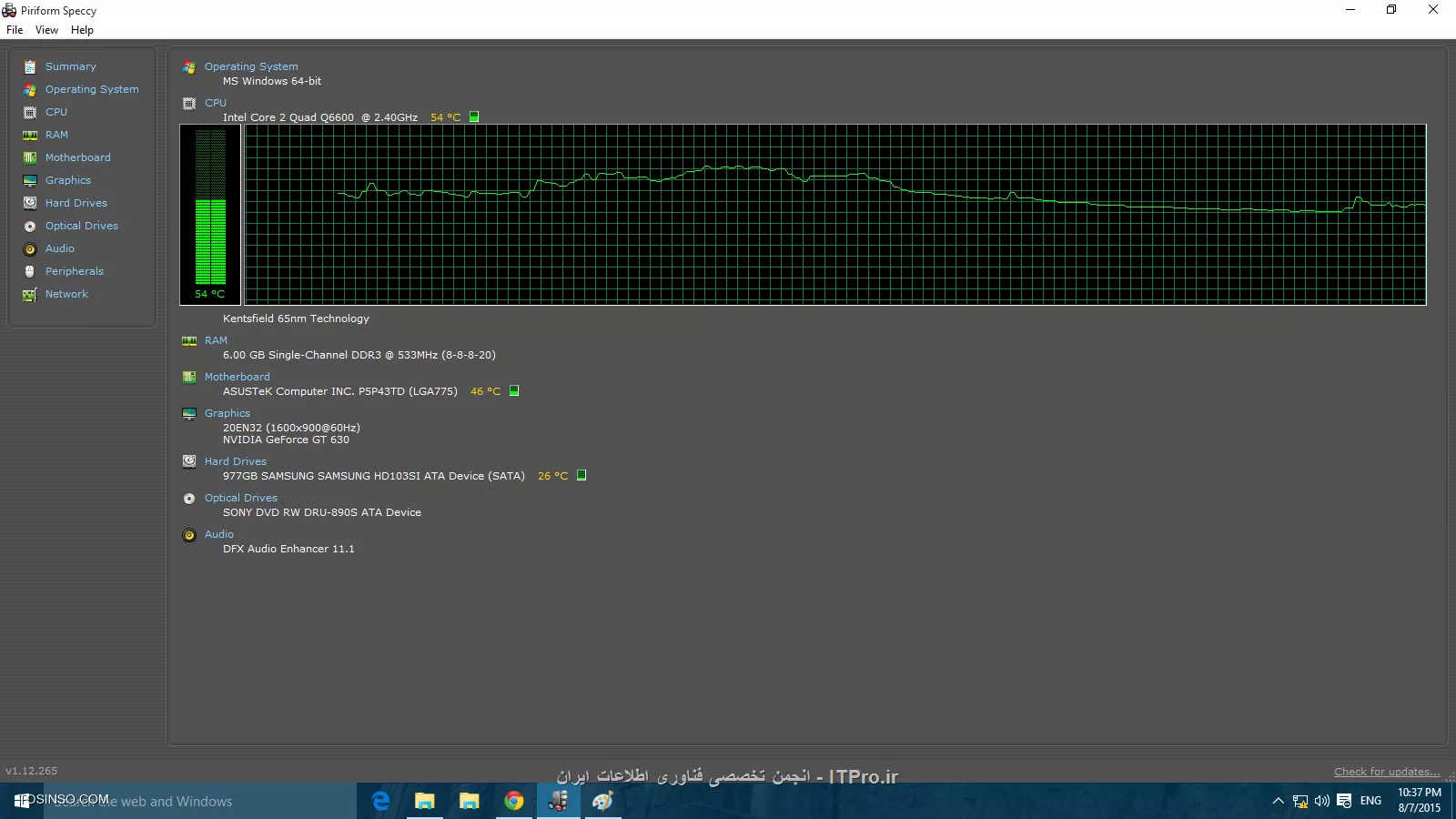Click the Hard Drives icon in main panel
The width and height of the screenshot is (1456, 819).
(189, 461)
